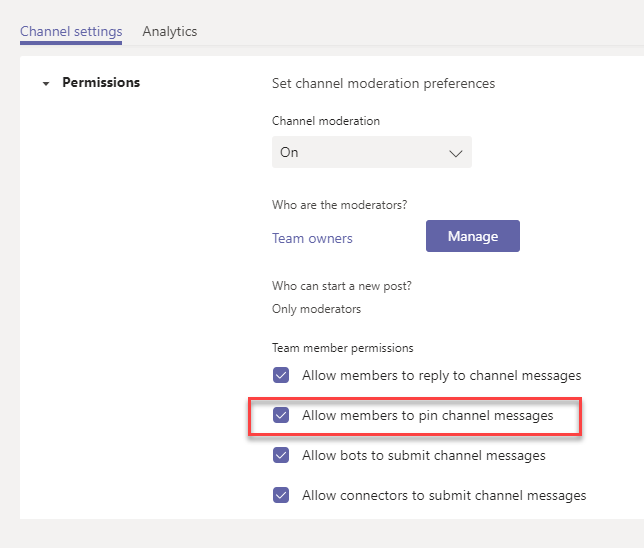The height and width of the screenshot is (548, 644).
Task: Click the 'On' value in moderation box
Action: click(289, 152)
